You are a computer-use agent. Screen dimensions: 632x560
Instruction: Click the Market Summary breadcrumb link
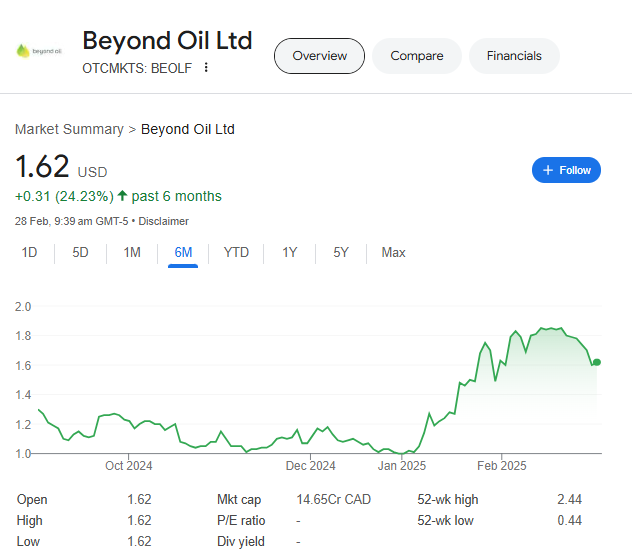click(69, 129)
